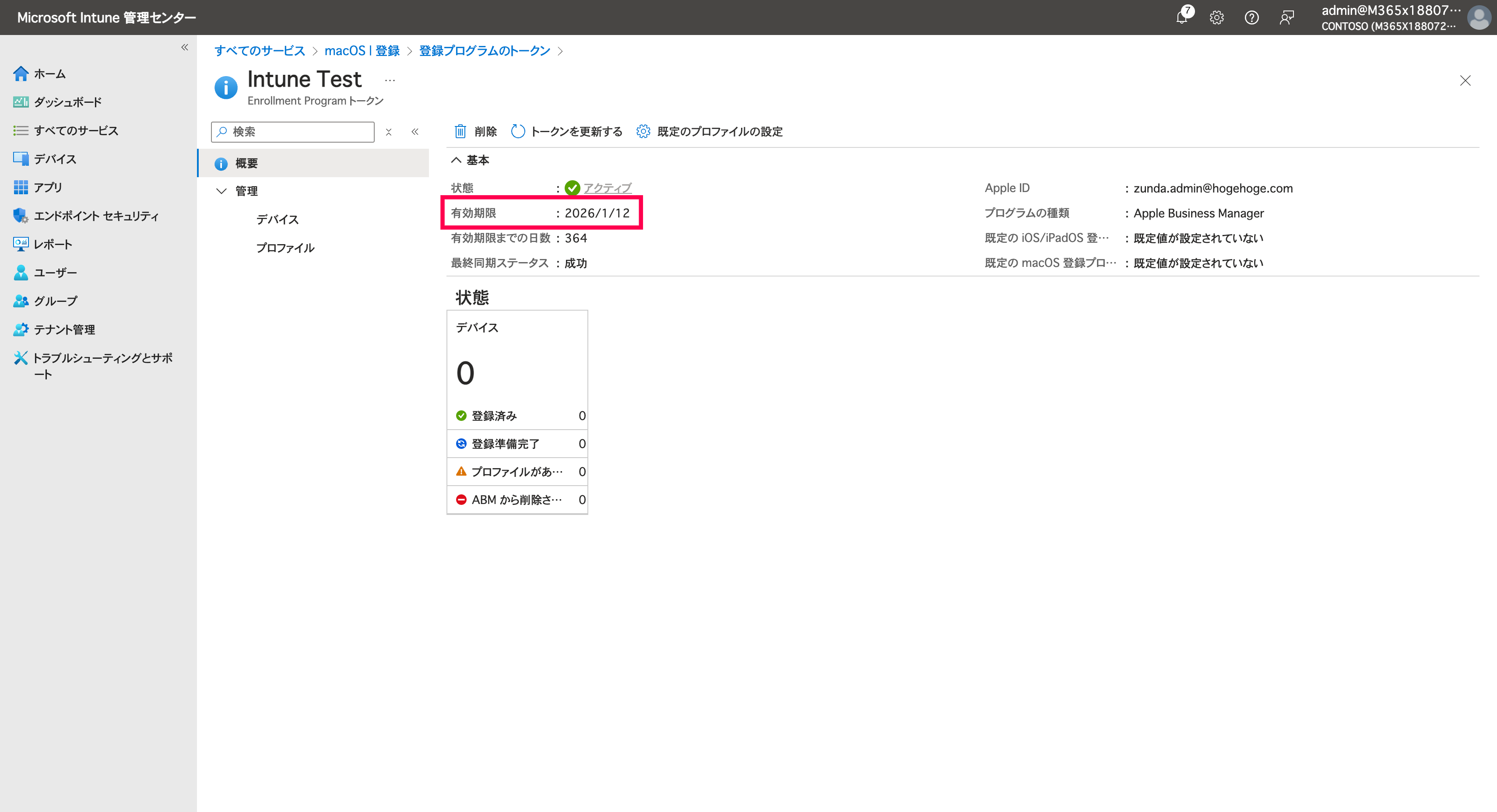This screenshot has height=812, width=1497.
Task: Collapse the resource menu panel
Action: pyautogui.click(x=415, y=132)
